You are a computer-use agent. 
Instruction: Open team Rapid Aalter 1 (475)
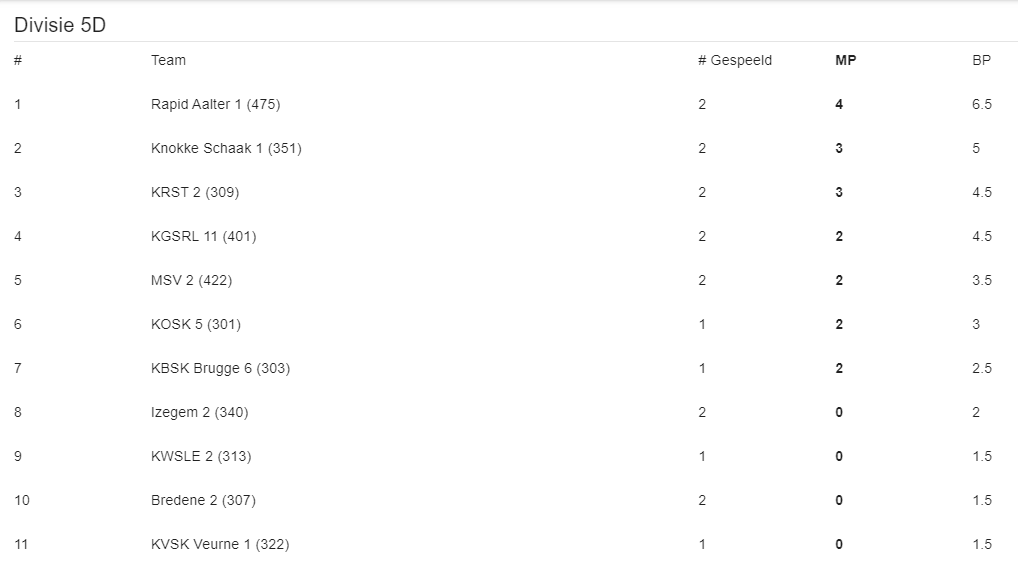tap(216, 105)
